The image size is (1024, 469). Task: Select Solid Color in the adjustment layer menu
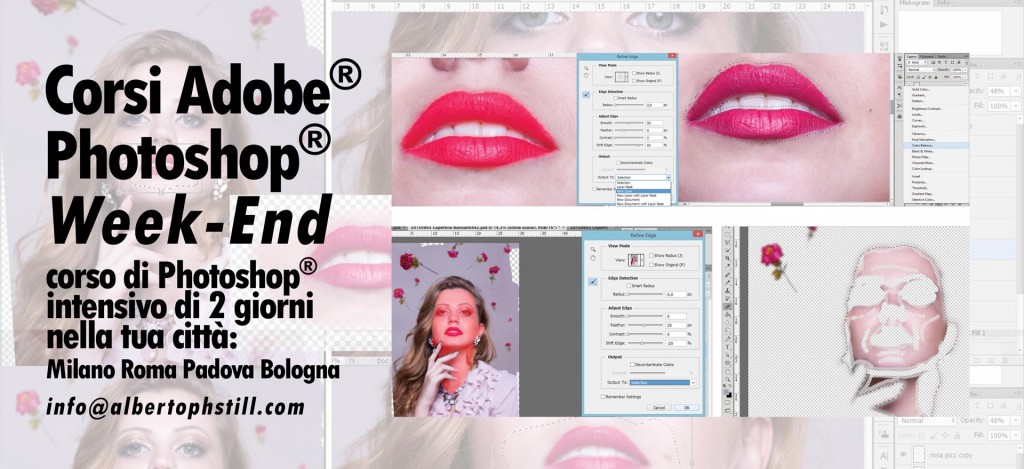(x=921, y=89)
